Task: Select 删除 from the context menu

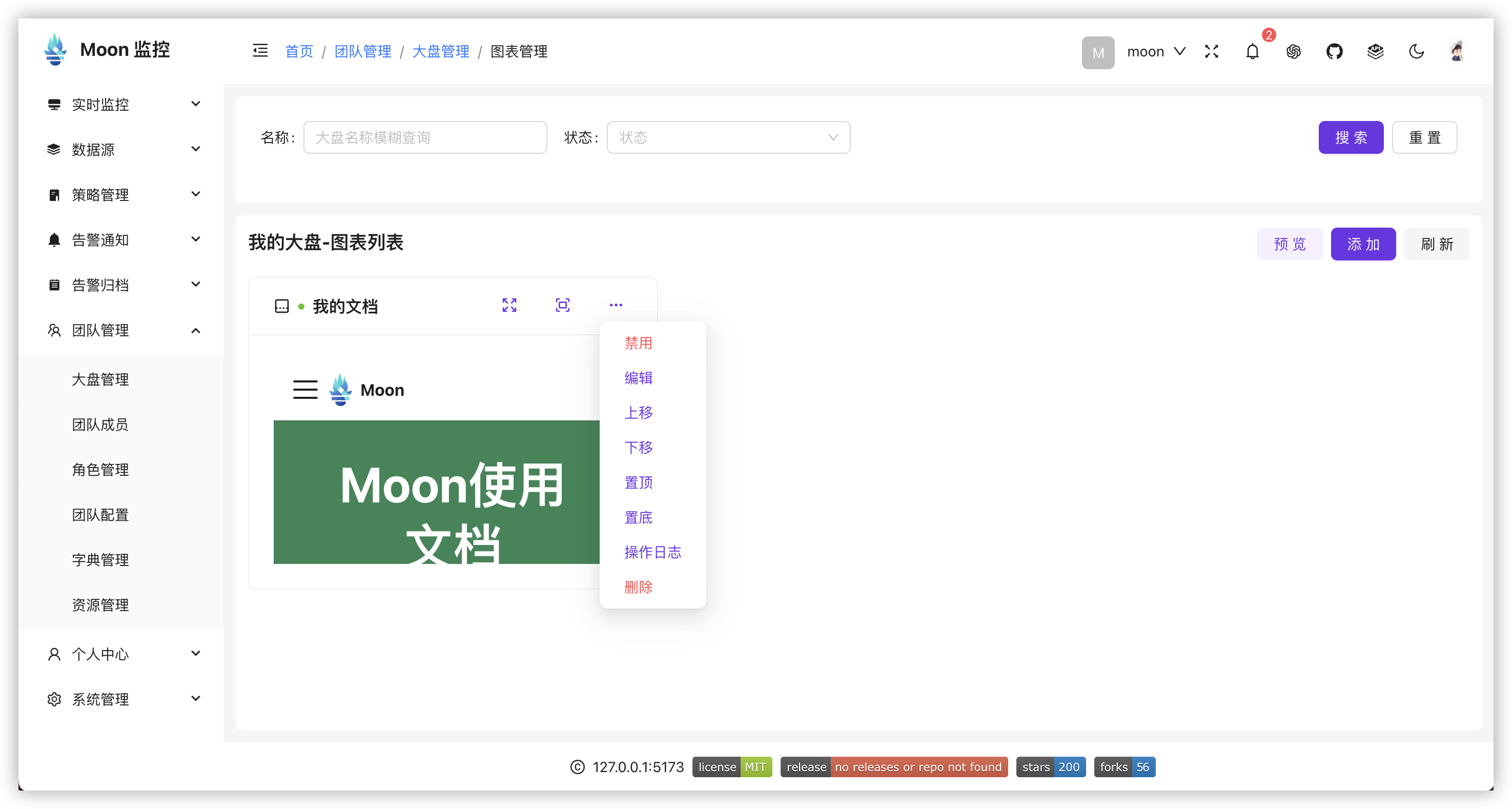Action: click(x=638, y=587)
